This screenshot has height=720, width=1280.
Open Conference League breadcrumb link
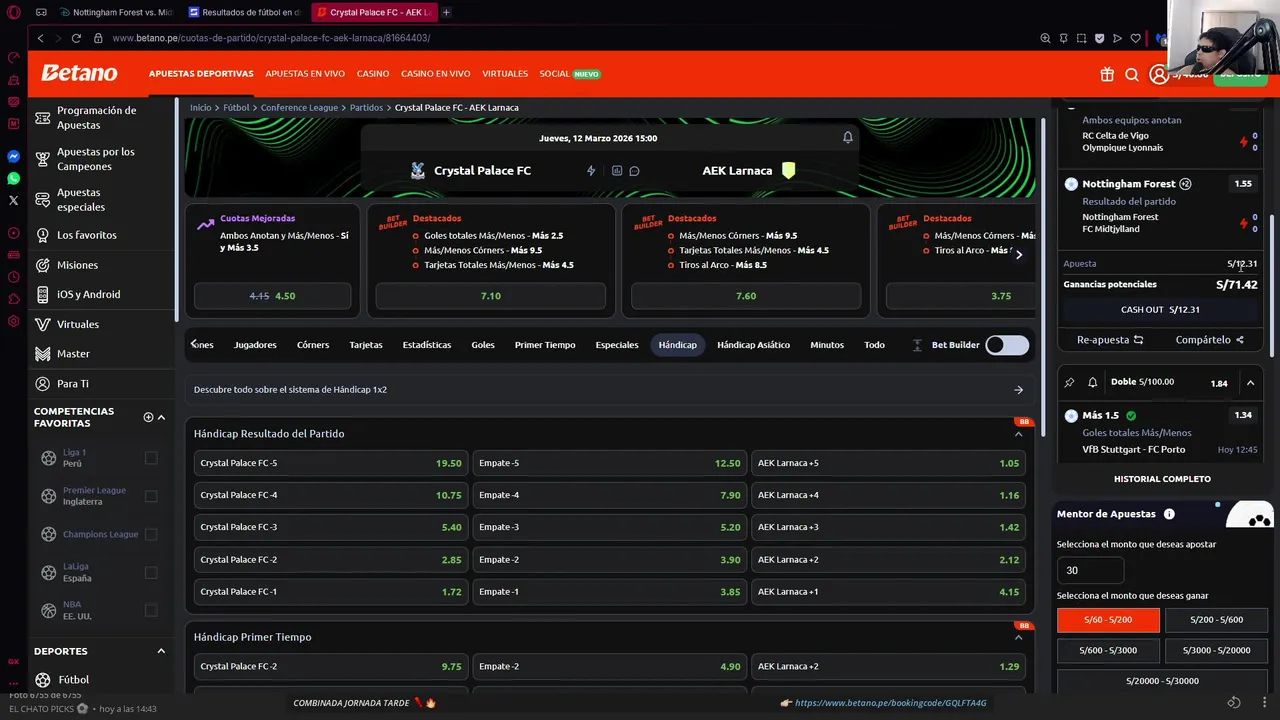click(299, 108)
